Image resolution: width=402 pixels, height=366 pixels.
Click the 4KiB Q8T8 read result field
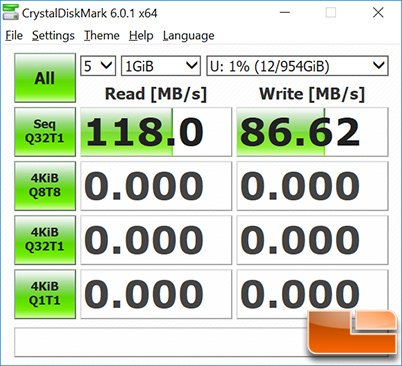click(x=156, y=186)
